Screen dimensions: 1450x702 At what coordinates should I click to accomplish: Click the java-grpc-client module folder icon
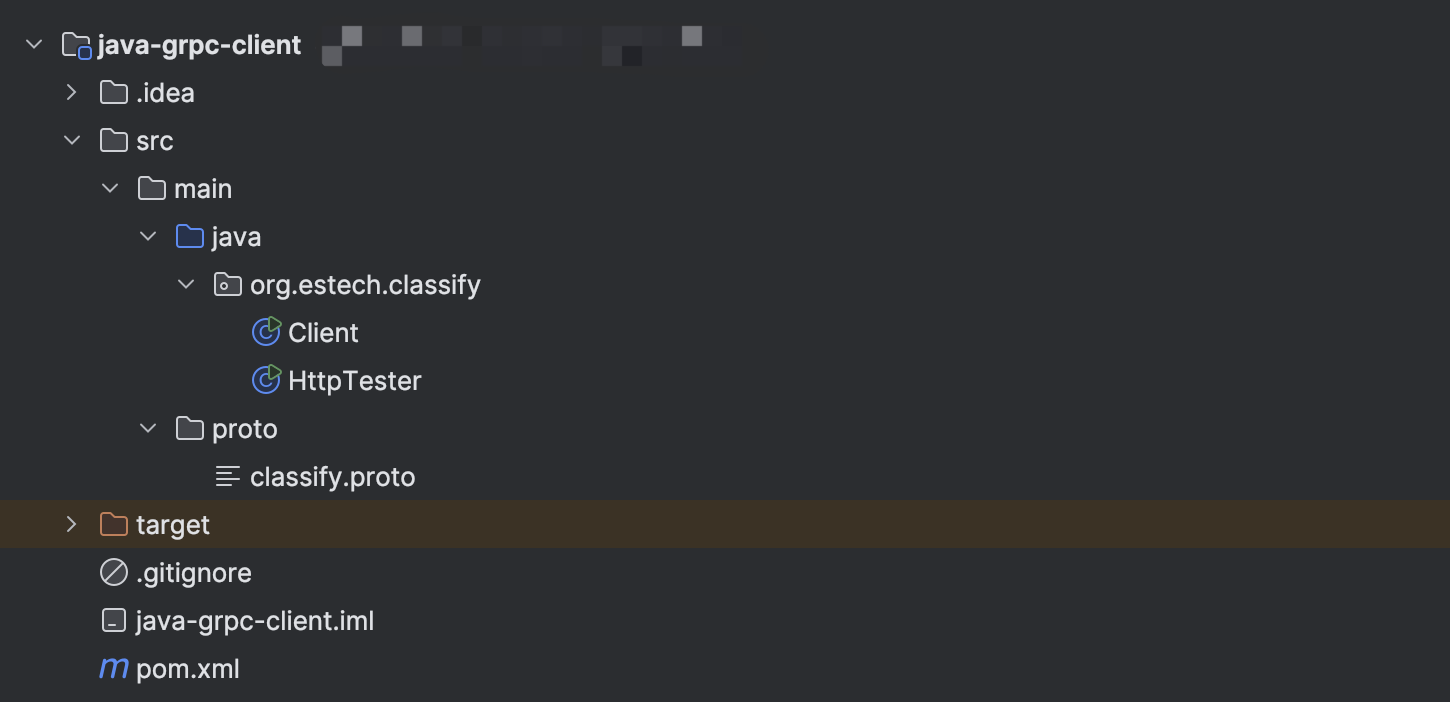pos(76,45)
